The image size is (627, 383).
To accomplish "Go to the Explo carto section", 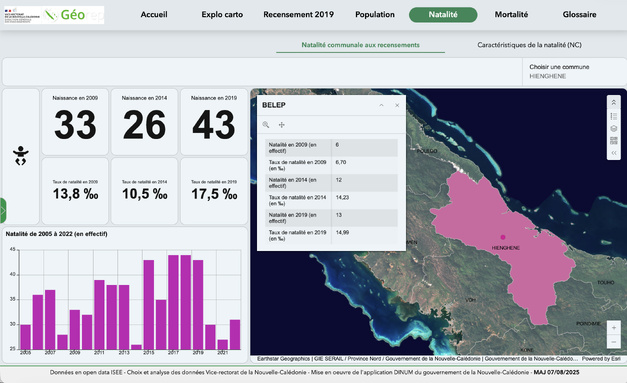I will pyautogui.click(x=222, y=14).
